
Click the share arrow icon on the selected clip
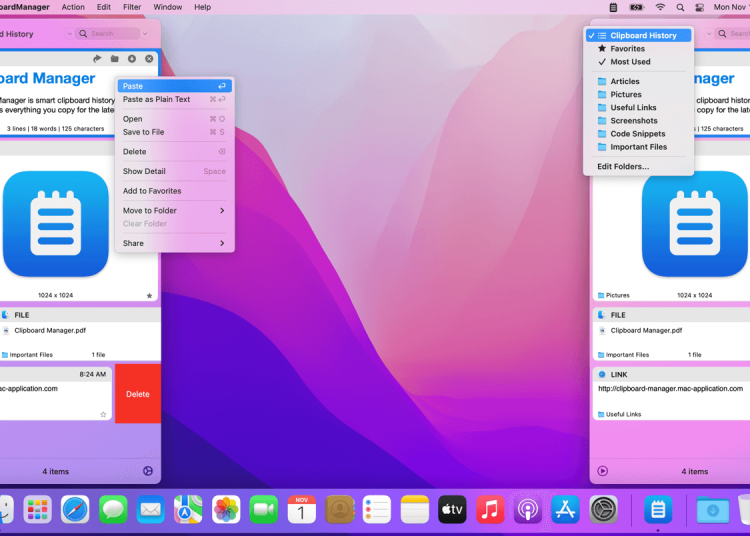pos(98,59)
